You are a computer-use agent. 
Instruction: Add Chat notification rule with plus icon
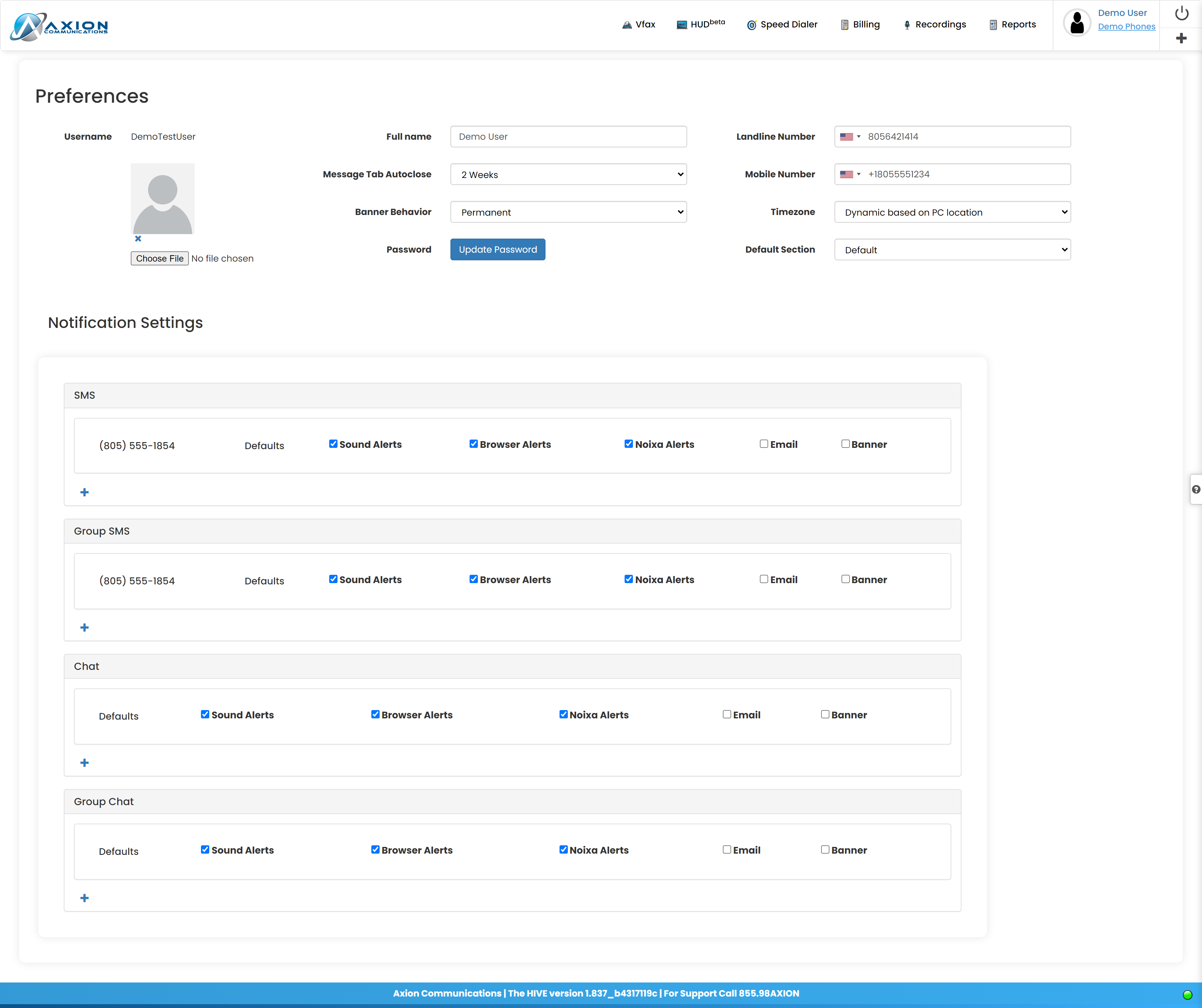[85, 762]
